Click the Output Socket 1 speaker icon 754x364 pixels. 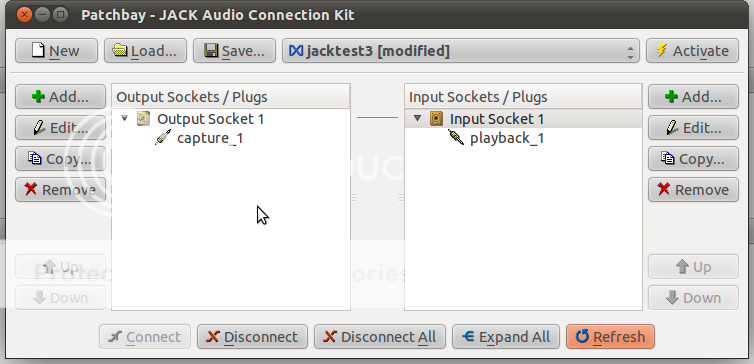click(143, 119)
